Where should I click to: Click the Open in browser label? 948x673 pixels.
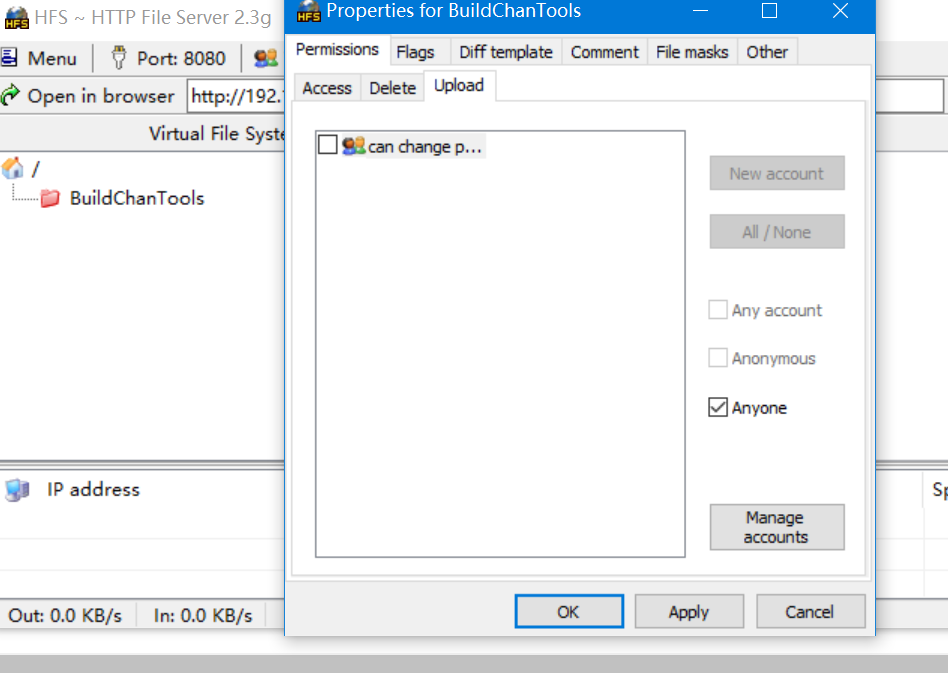(101, 96)
